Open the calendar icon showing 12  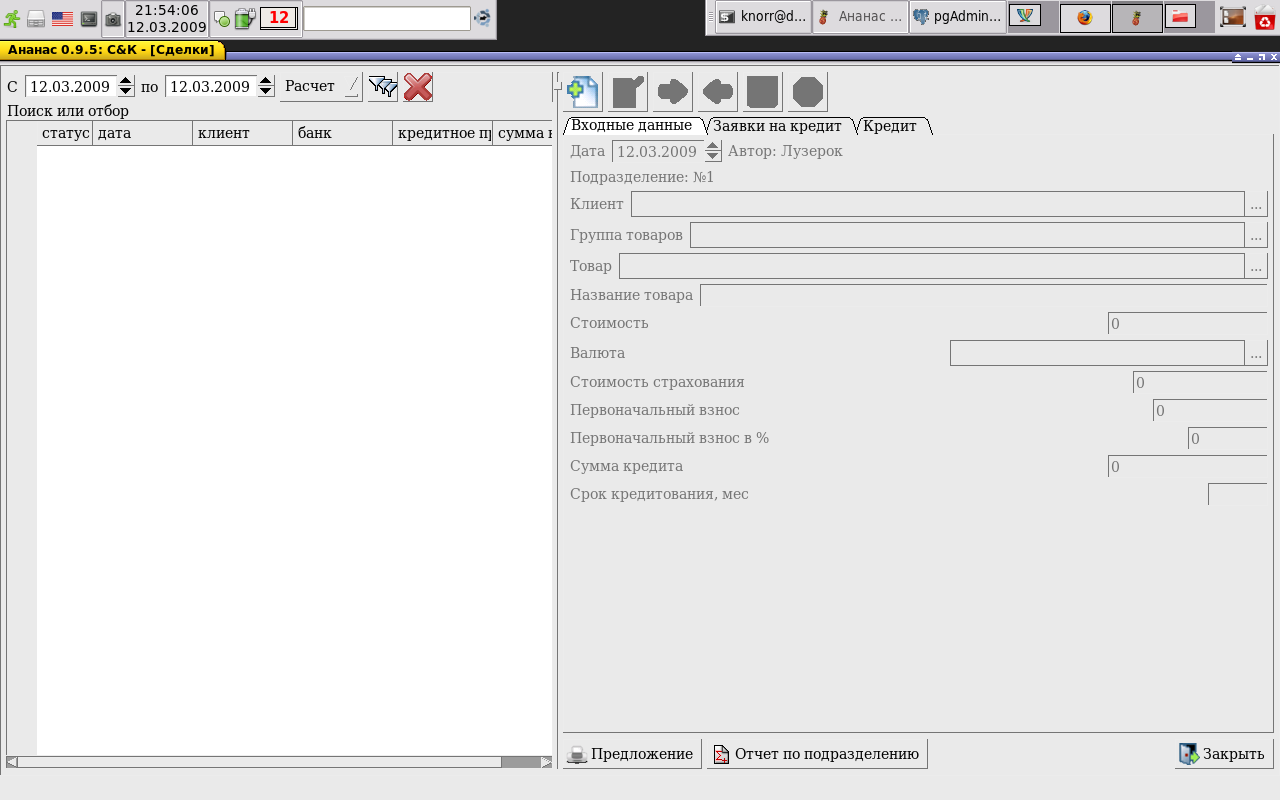(x=278, y=18)
